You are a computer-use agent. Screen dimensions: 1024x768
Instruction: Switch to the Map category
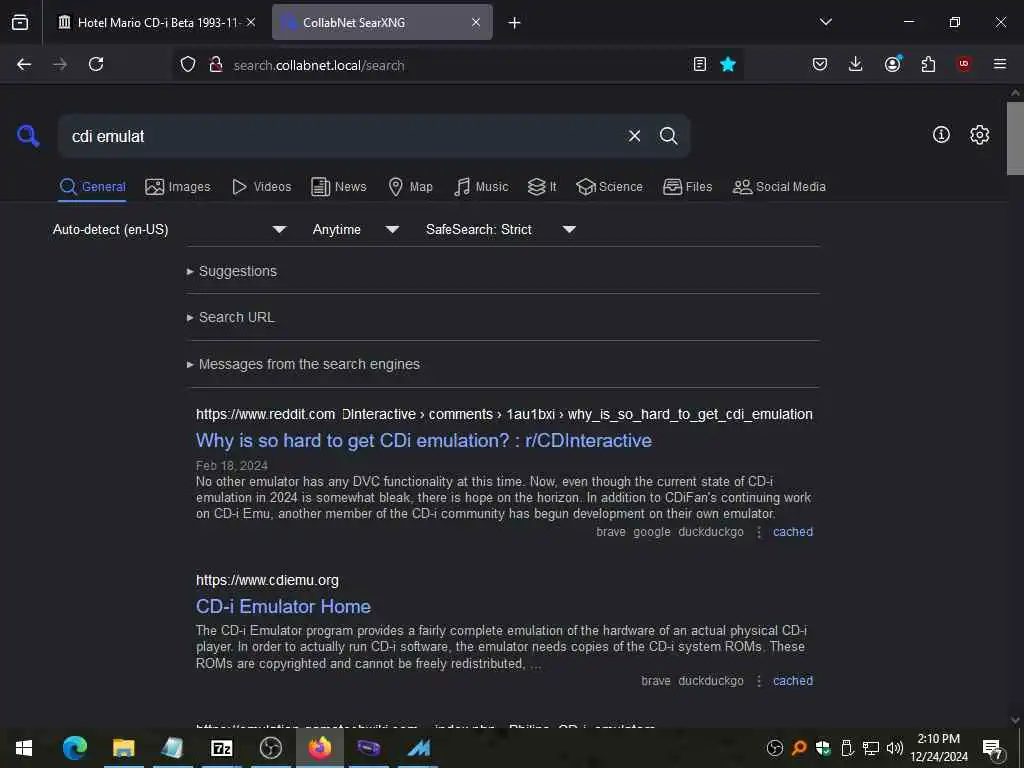pos(411,187)
